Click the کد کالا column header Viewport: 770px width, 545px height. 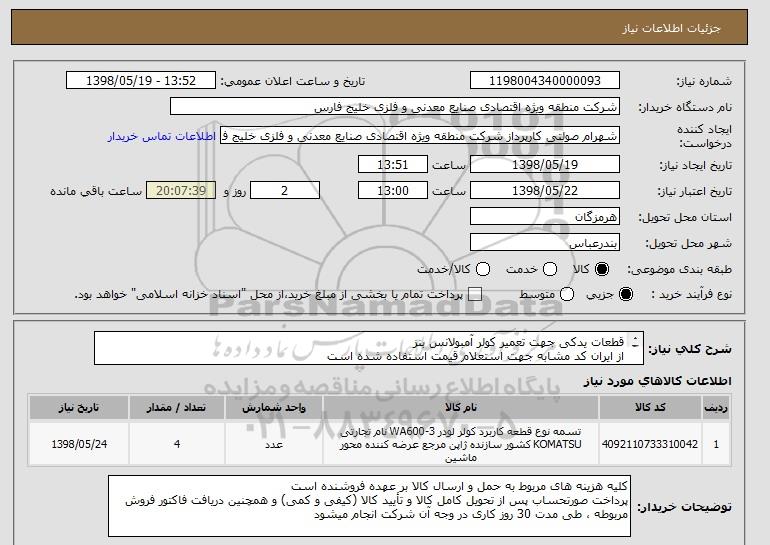(x=650, y=408)
